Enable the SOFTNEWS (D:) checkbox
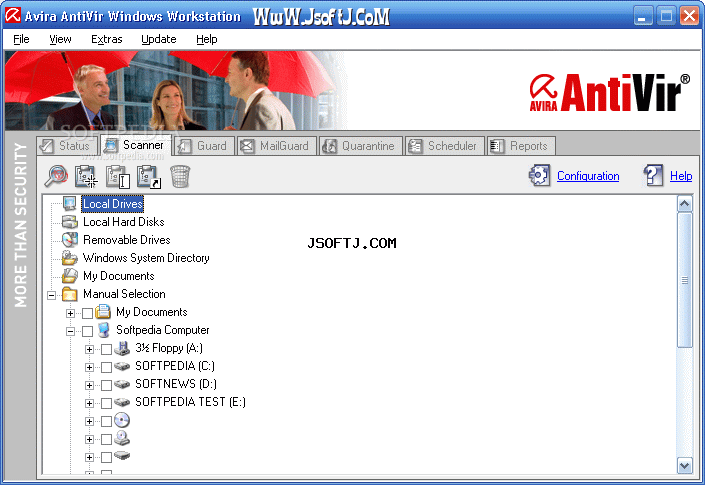 107,385
